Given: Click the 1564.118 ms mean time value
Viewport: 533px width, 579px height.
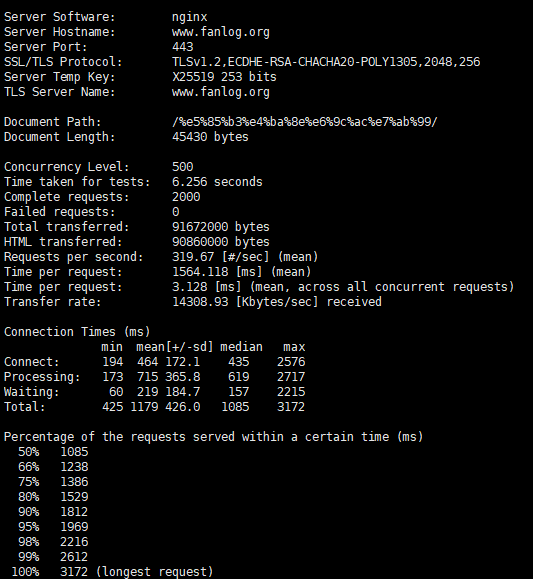Looking at the screenshot, I should [200, 272].
